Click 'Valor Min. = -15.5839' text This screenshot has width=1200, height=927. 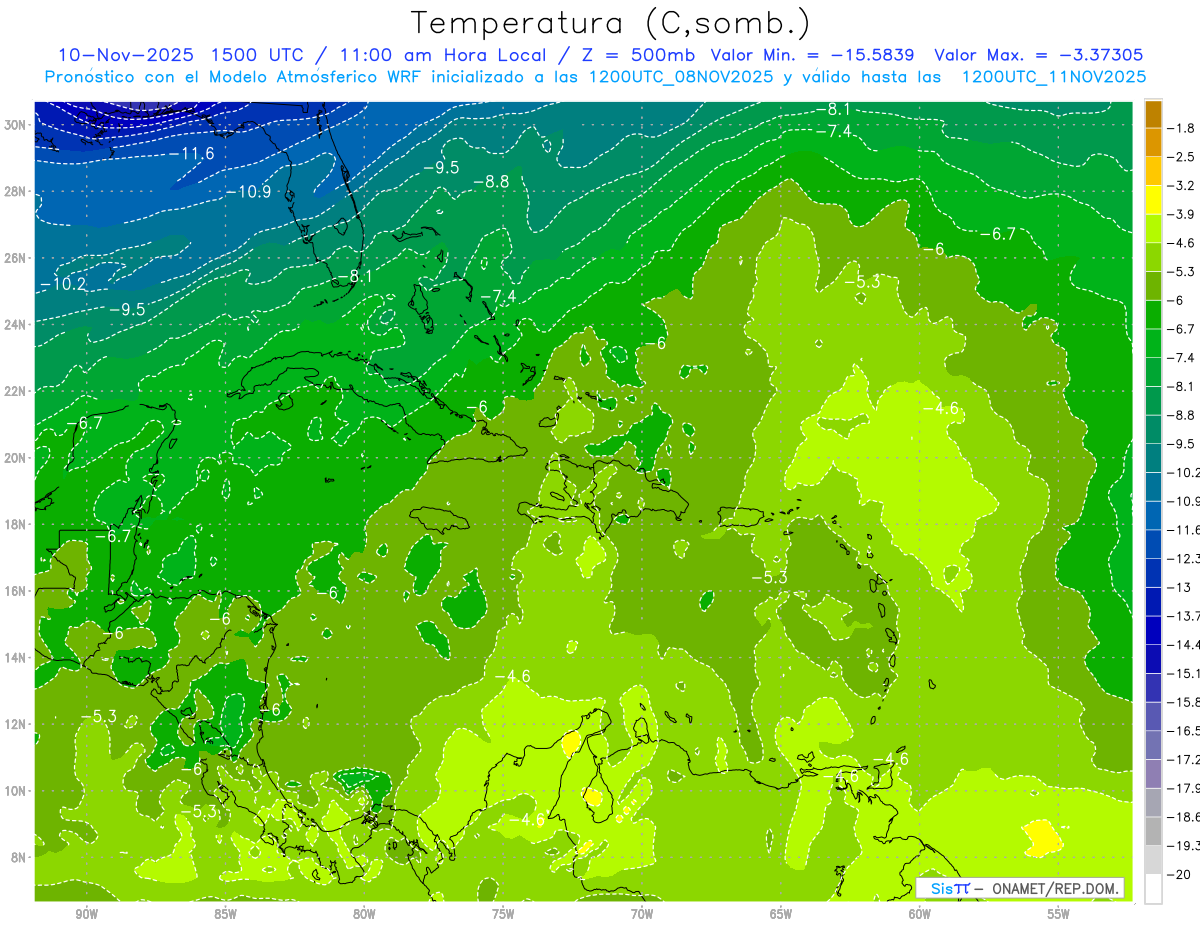click(x=813, y=55)
